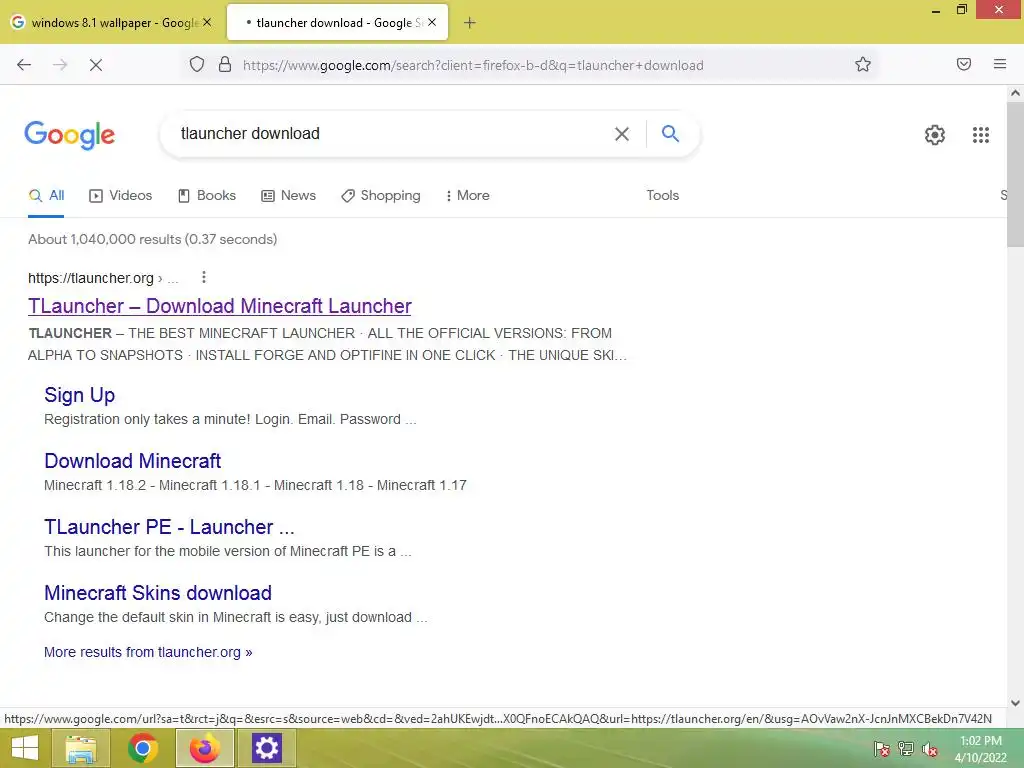Clear the Google search box text
1024x768 pixels.
622,134
